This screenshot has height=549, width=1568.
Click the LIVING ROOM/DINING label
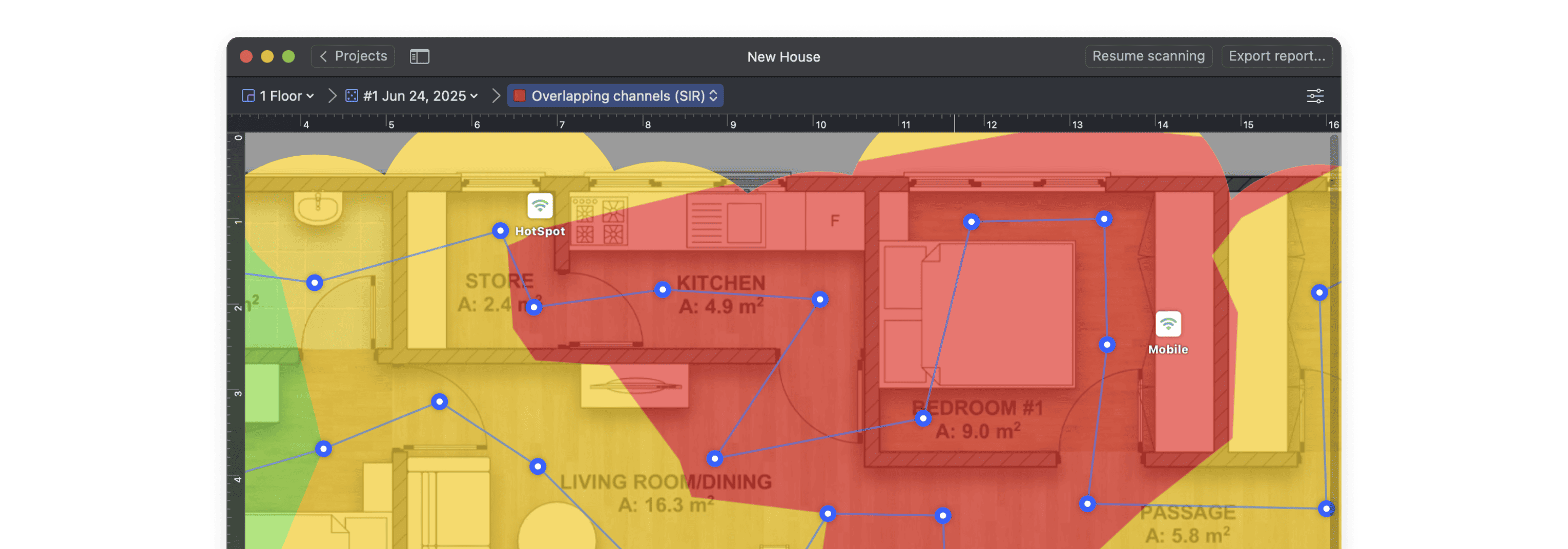665,482
